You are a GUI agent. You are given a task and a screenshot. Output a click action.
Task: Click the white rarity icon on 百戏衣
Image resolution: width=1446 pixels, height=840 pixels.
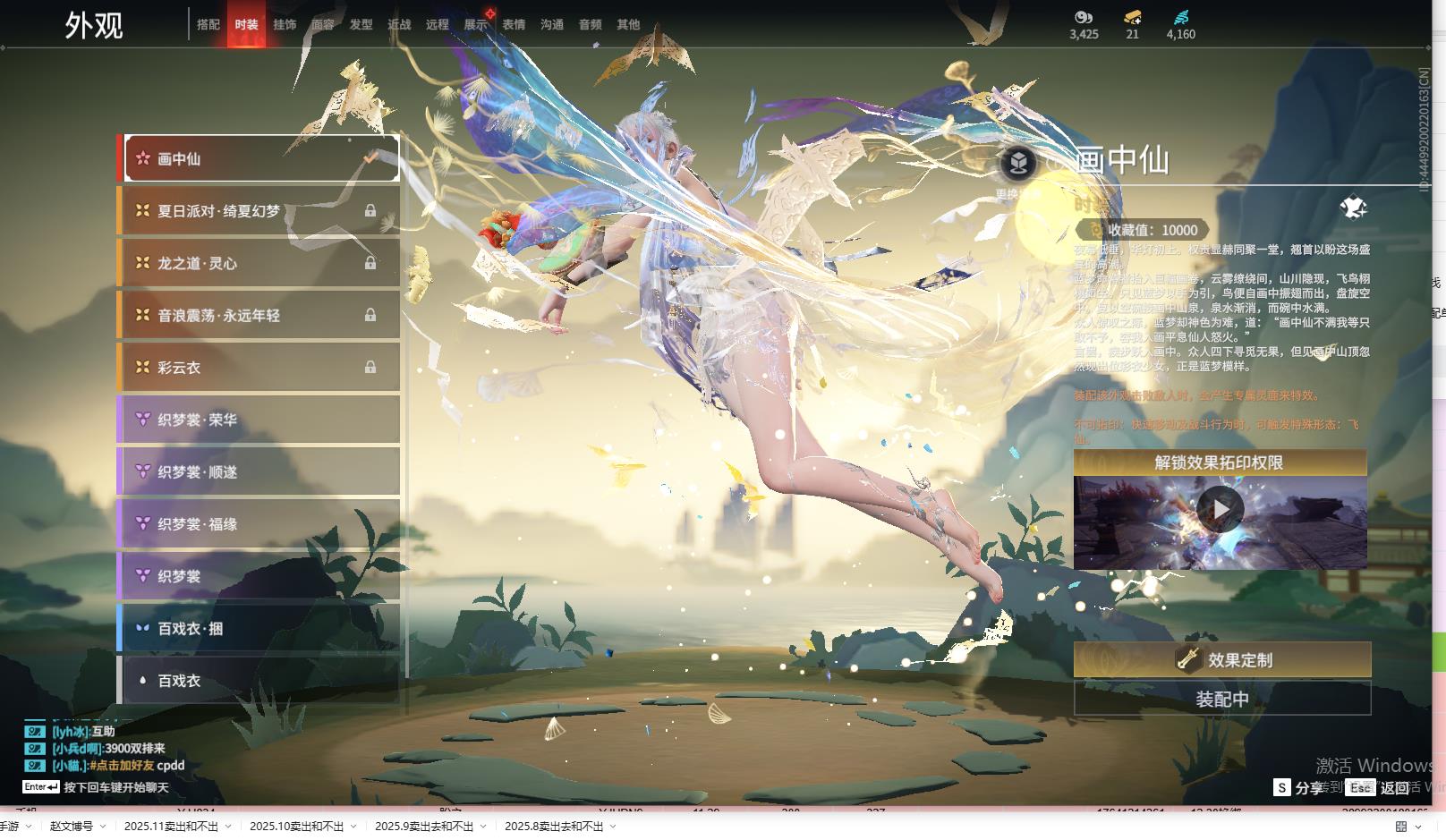click(142, 680)
